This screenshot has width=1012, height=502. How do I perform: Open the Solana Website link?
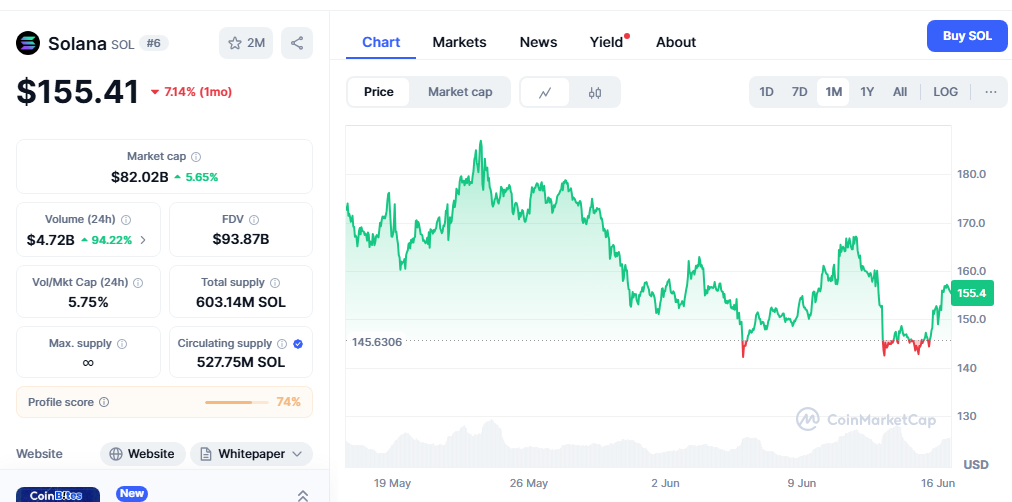point(143,454)
